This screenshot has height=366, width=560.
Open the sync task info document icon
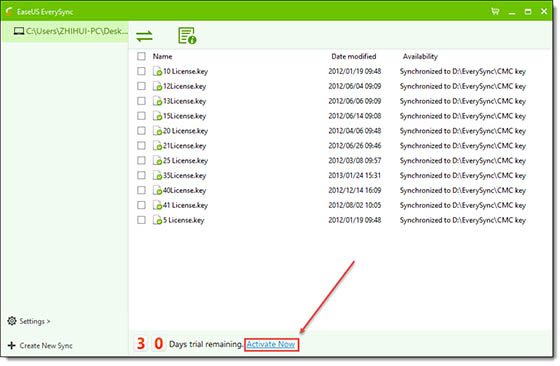point(187,36)
